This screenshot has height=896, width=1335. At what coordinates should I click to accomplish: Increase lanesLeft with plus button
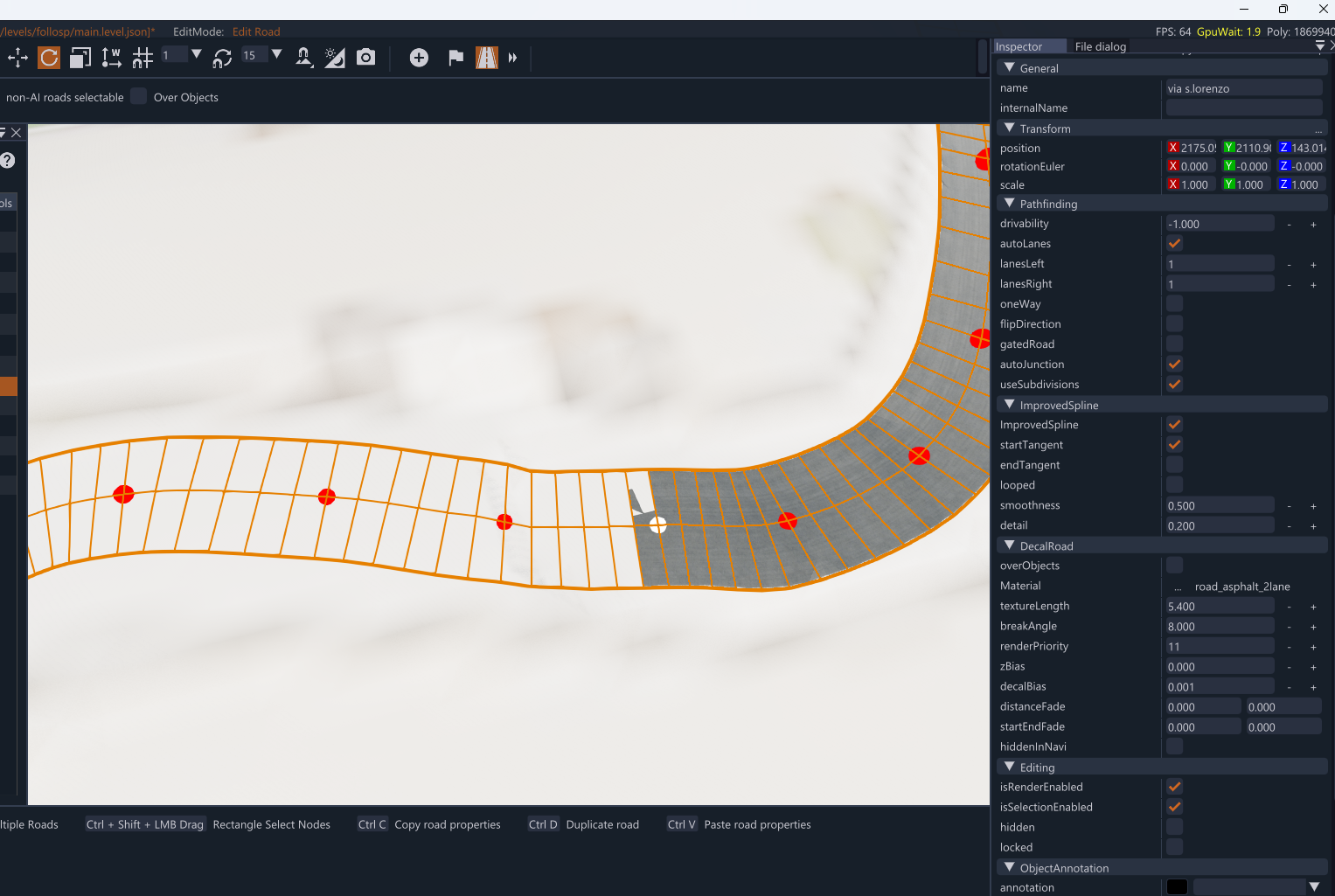click(x=1313, y=264)
